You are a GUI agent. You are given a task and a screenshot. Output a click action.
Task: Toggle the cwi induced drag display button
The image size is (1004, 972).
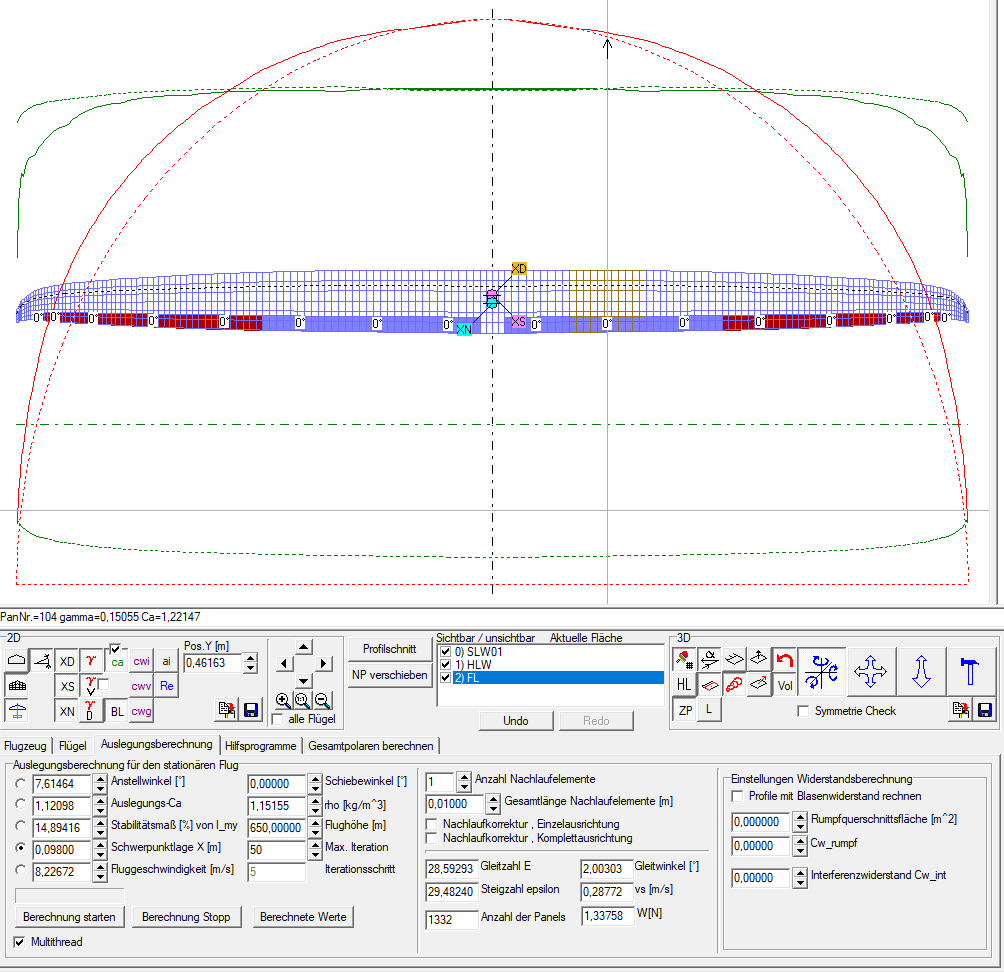142,661
